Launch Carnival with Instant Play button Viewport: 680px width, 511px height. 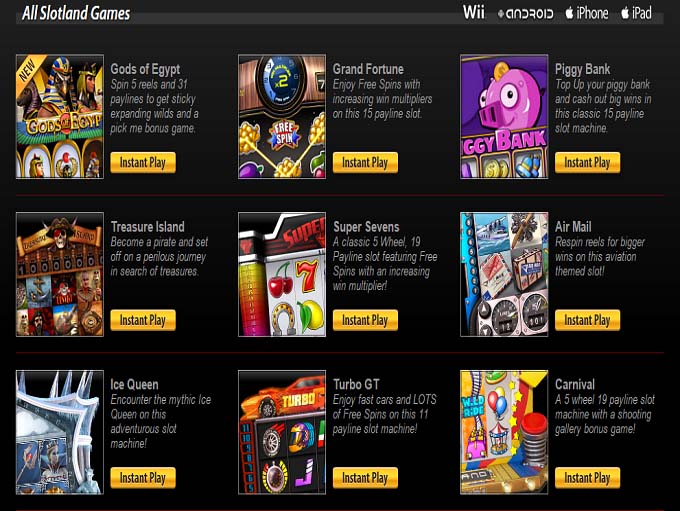tap(587, 478)
